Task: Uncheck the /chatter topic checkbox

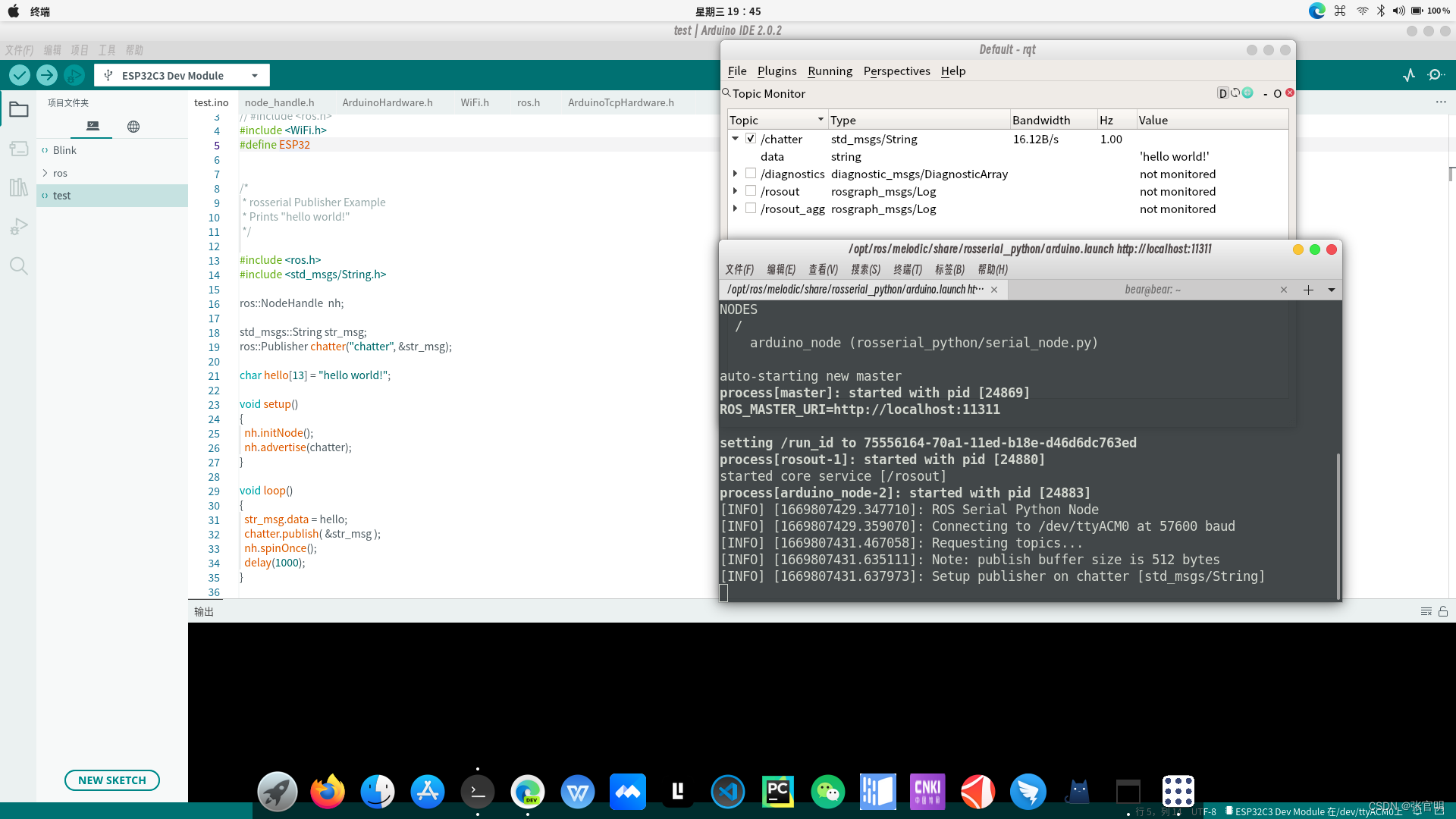Action: click(751, 139)
